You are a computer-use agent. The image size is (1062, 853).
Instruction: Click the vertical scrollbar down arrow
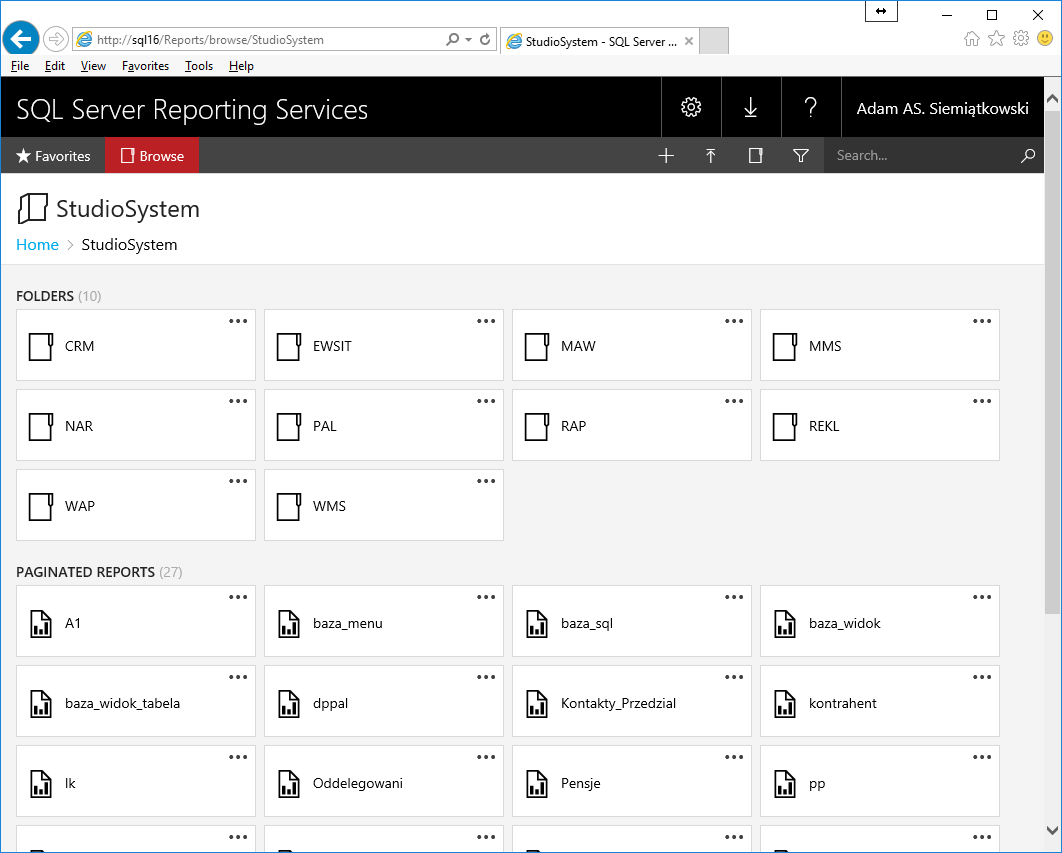(x=1053, y=830)
